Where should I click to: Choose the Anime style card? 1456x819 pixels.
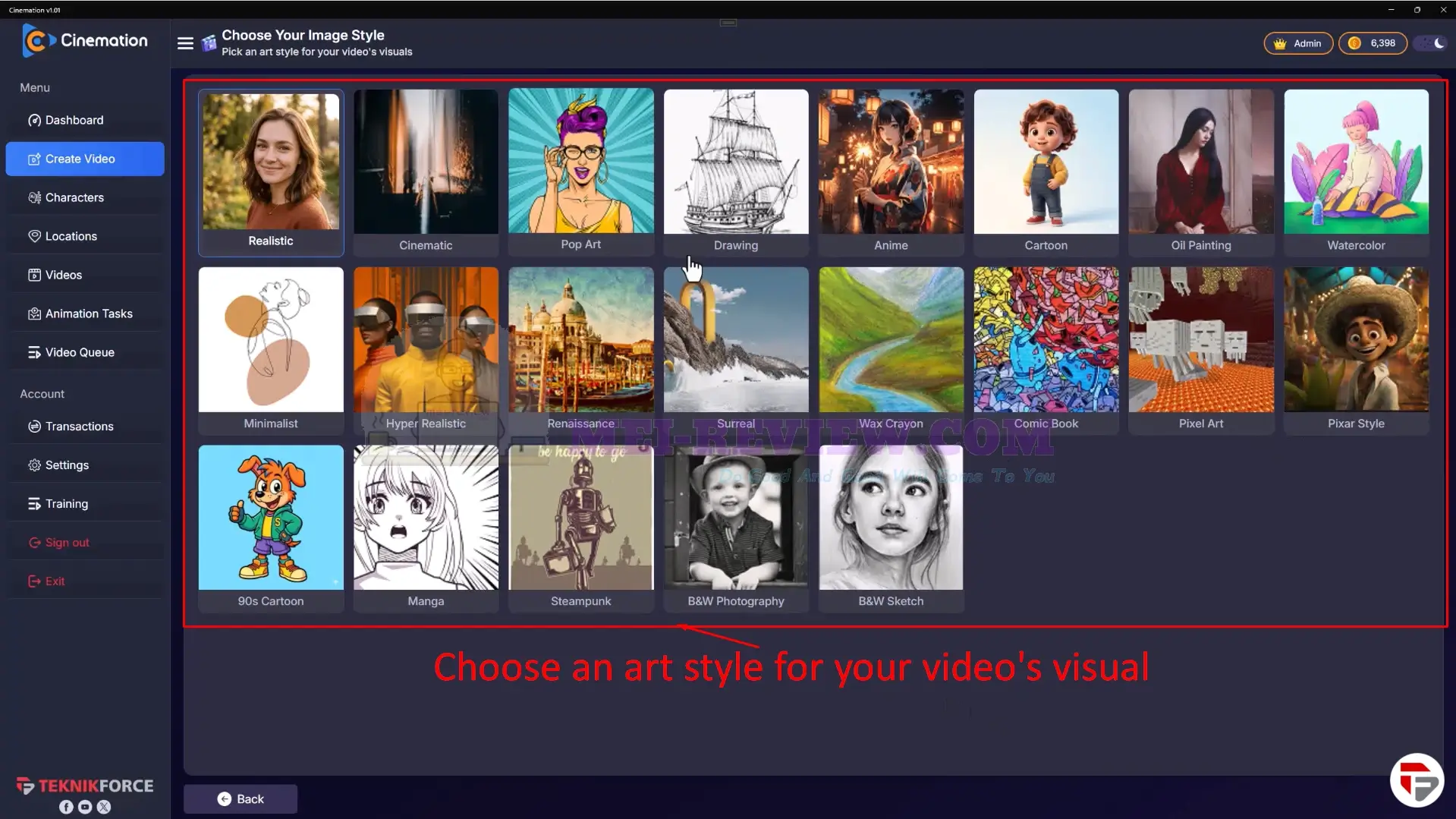[891, 172]
